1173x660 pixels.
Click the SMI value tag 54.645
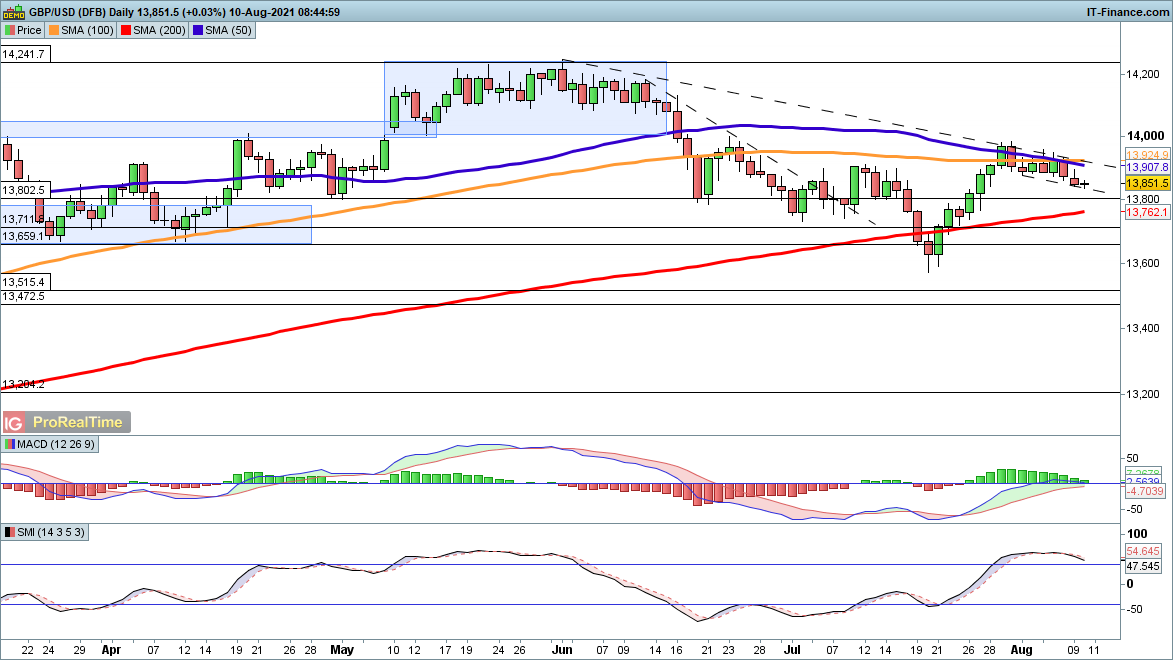coord(1143,551)
